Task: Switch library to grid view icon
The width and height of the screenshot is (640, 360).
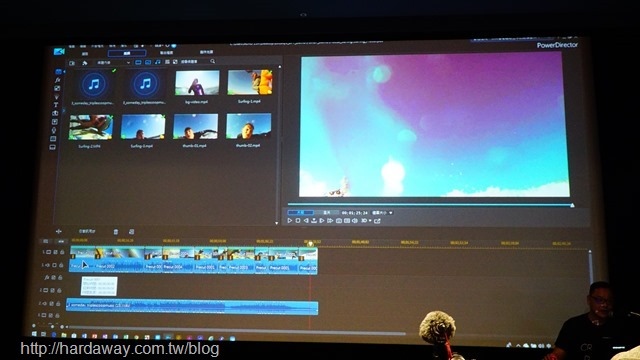Action: coord(167,62)
